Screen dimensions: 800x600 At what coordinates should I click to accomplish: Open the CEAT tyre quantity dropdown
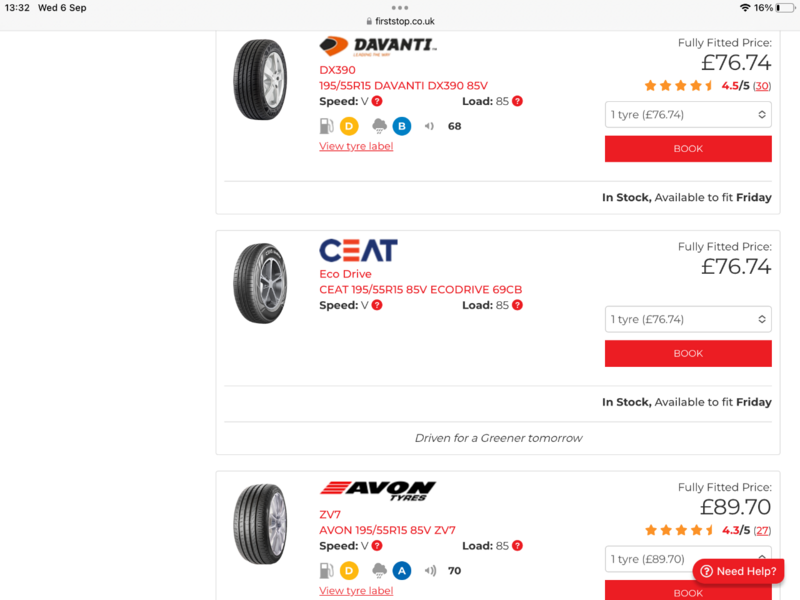[x=688, y=319]
